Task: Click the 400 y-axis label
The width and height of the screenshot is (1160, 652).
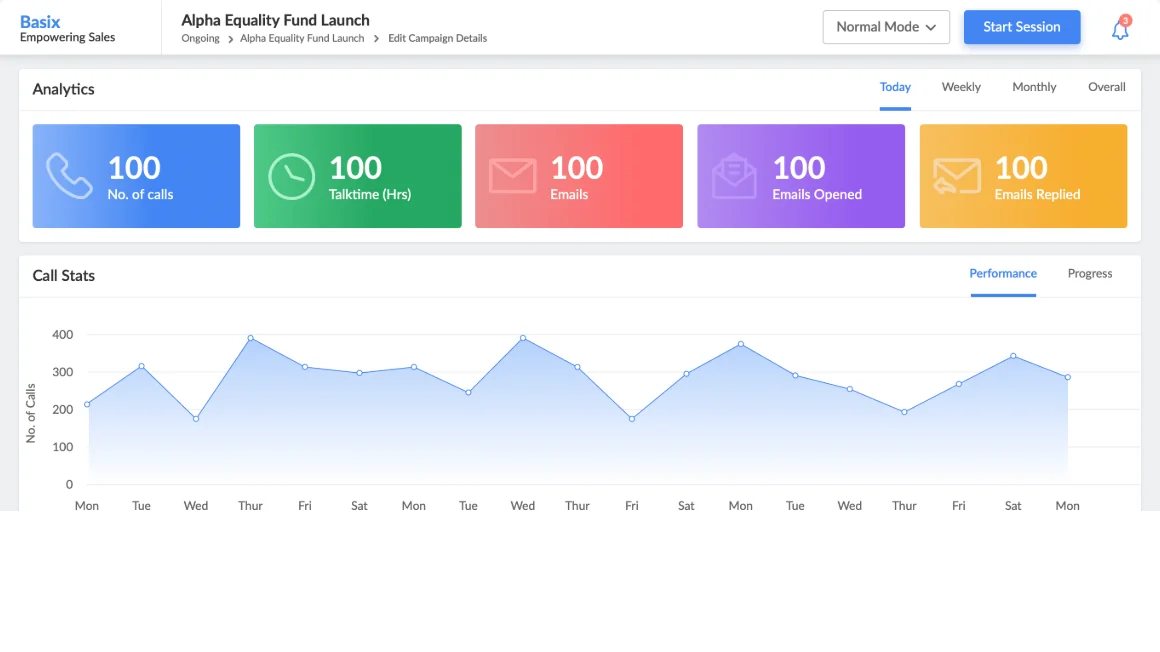Action: click(x=63, y=335)
